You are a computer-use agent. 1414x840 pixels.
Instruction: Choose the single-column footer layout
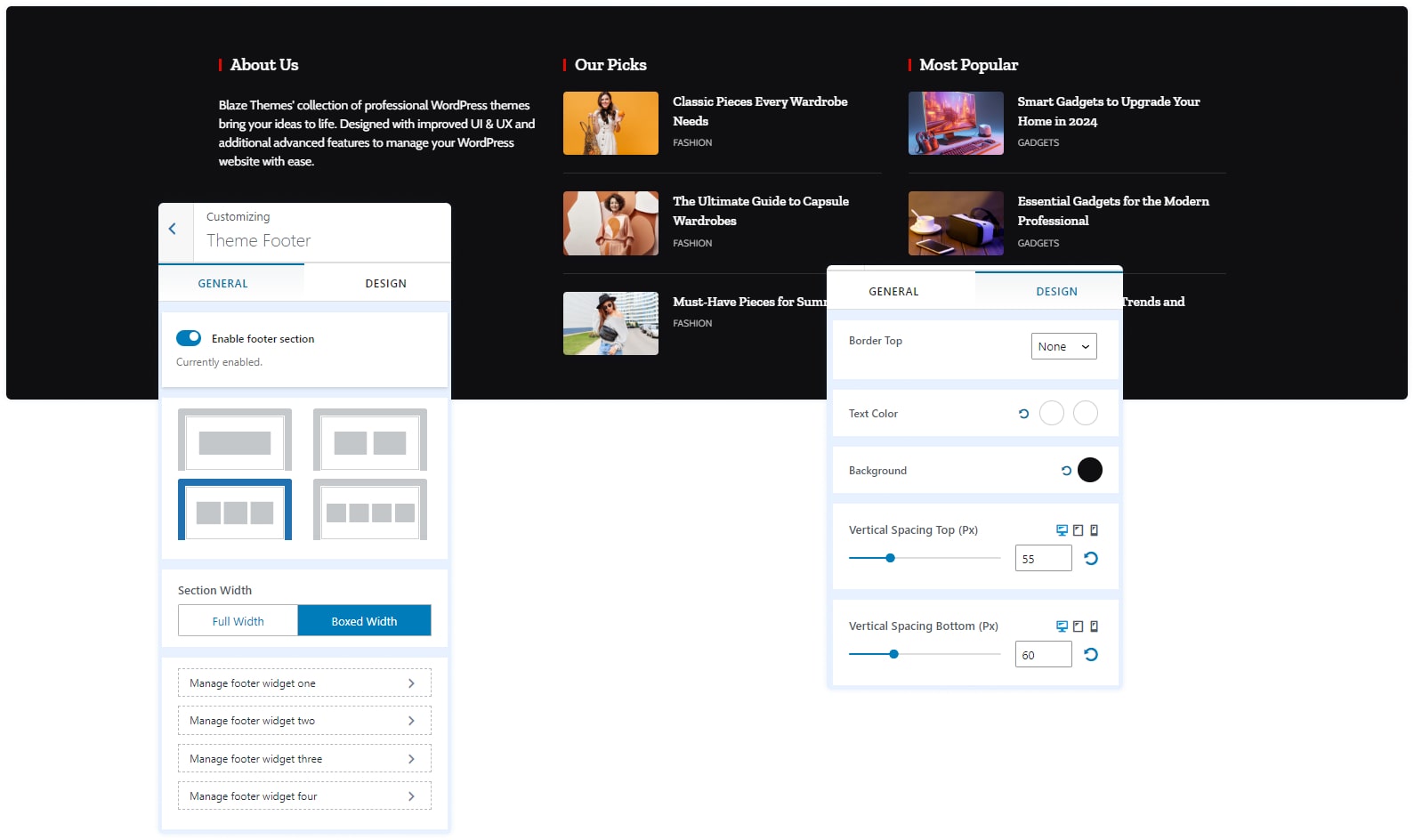click(235, 440)
